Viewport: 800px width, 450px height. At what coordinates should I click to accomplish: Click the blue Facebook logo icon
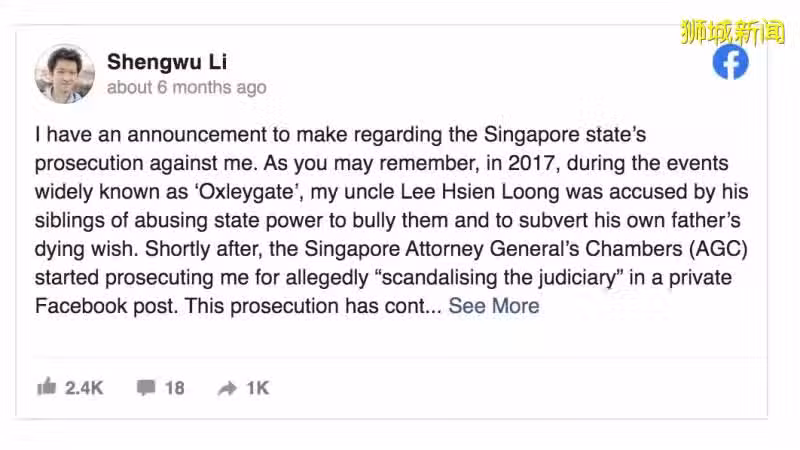[730, 62]
